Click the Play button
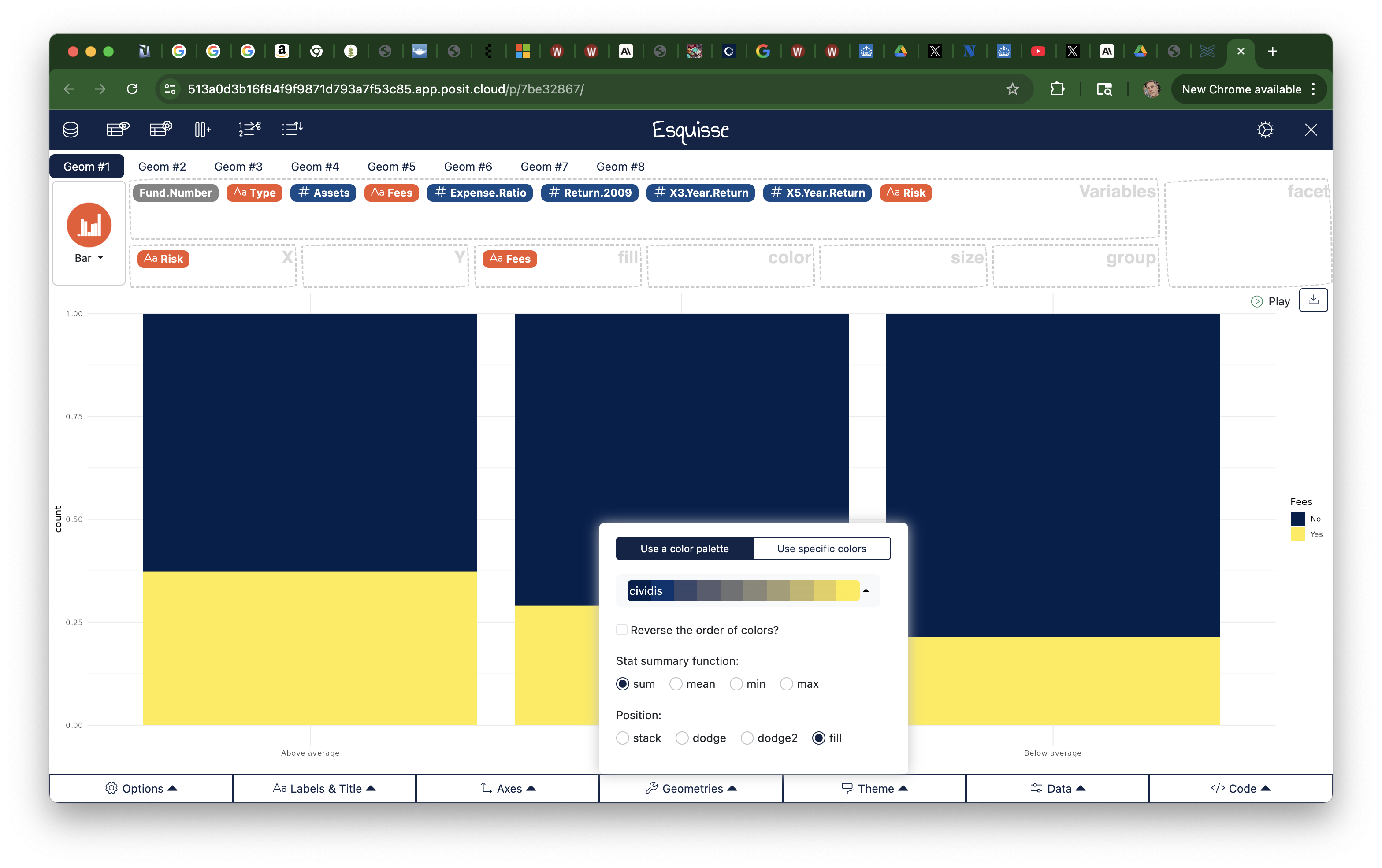Image resolution: width=1382 pixels, height=868 pixels. [x=1271, y=301]
